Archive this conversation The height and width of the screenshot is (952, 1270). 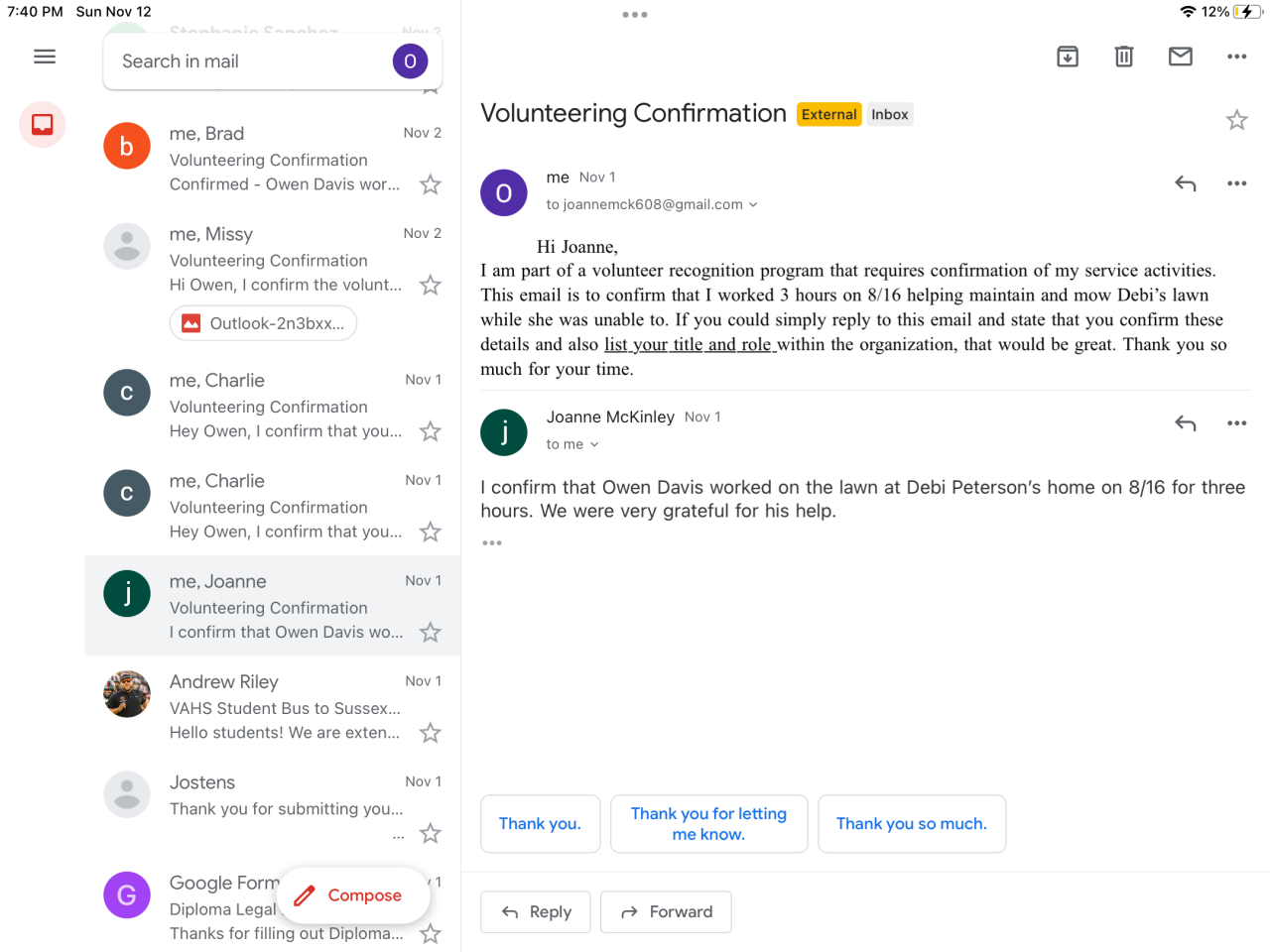pyautogui.click(x=1068, y=57)
